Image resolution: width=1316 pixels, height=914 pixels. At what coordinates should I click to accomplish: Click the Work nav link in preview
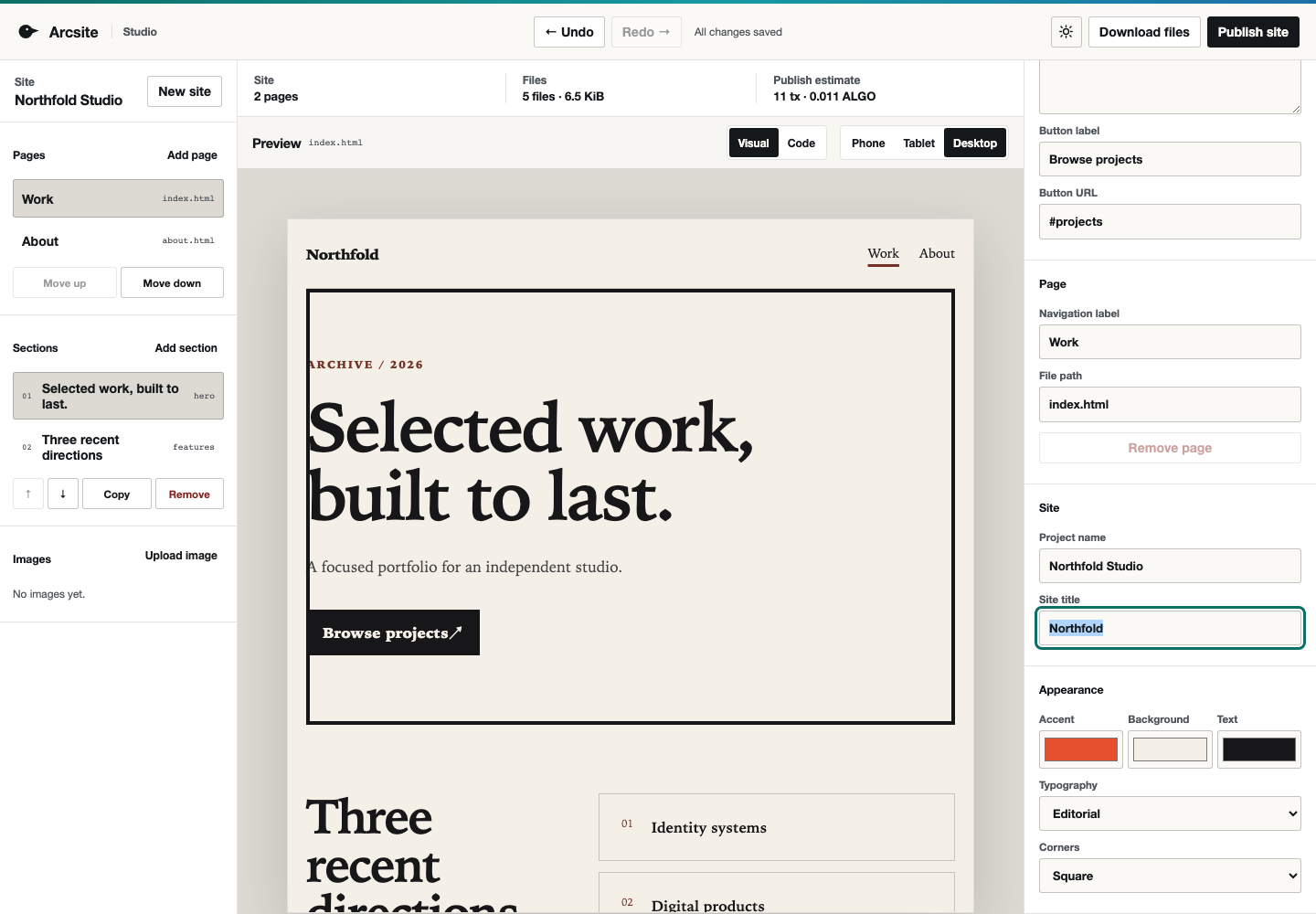884,254
